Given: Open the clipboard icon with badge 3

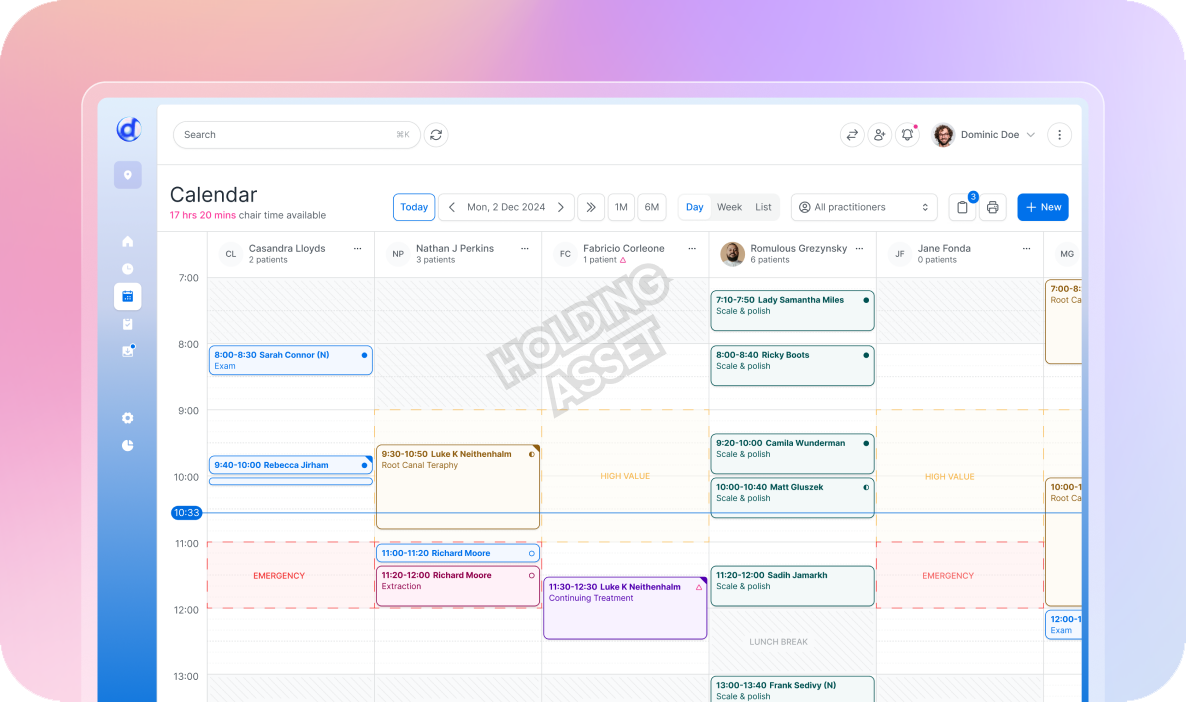Looking at the screenshot, I should [x=962, y=207].
